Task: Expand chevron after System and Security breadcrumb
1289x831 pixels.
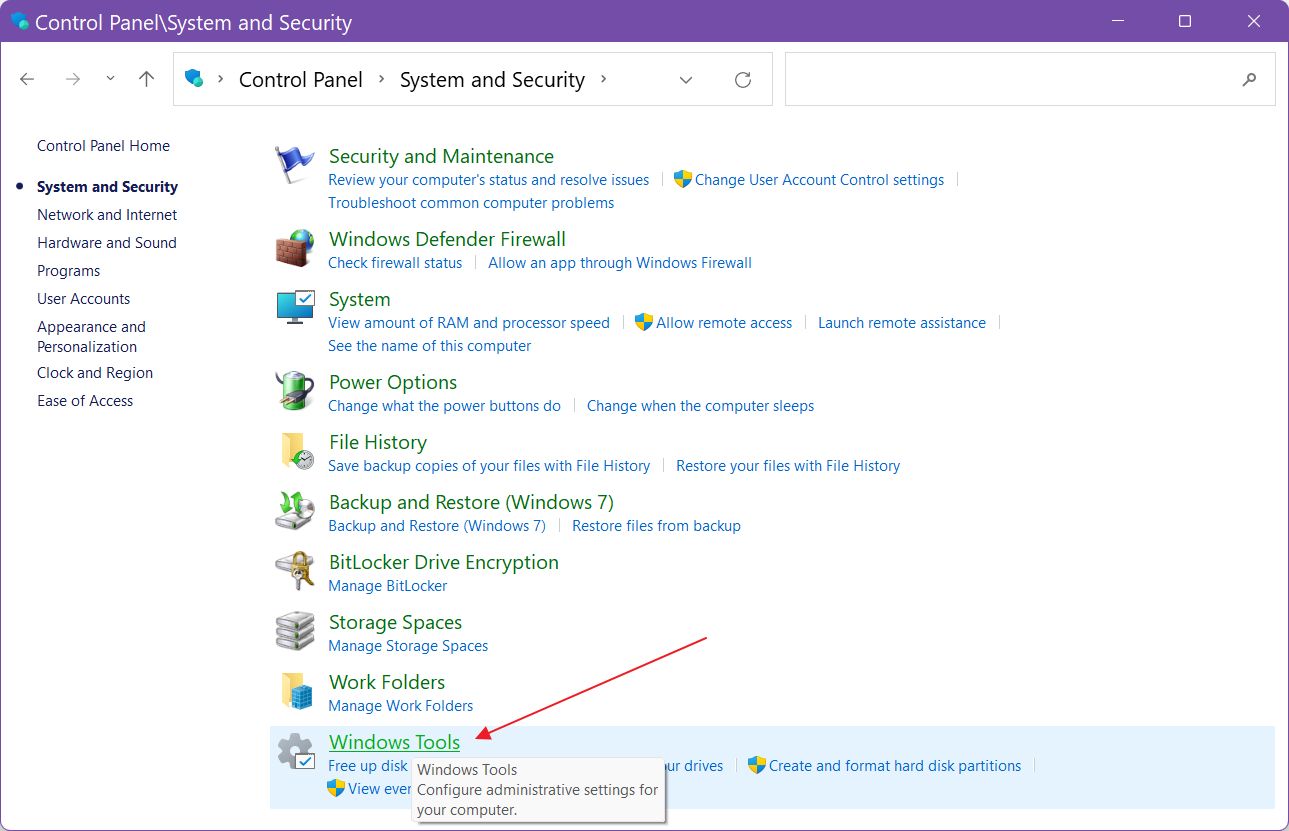Action: tap(603, 79)
